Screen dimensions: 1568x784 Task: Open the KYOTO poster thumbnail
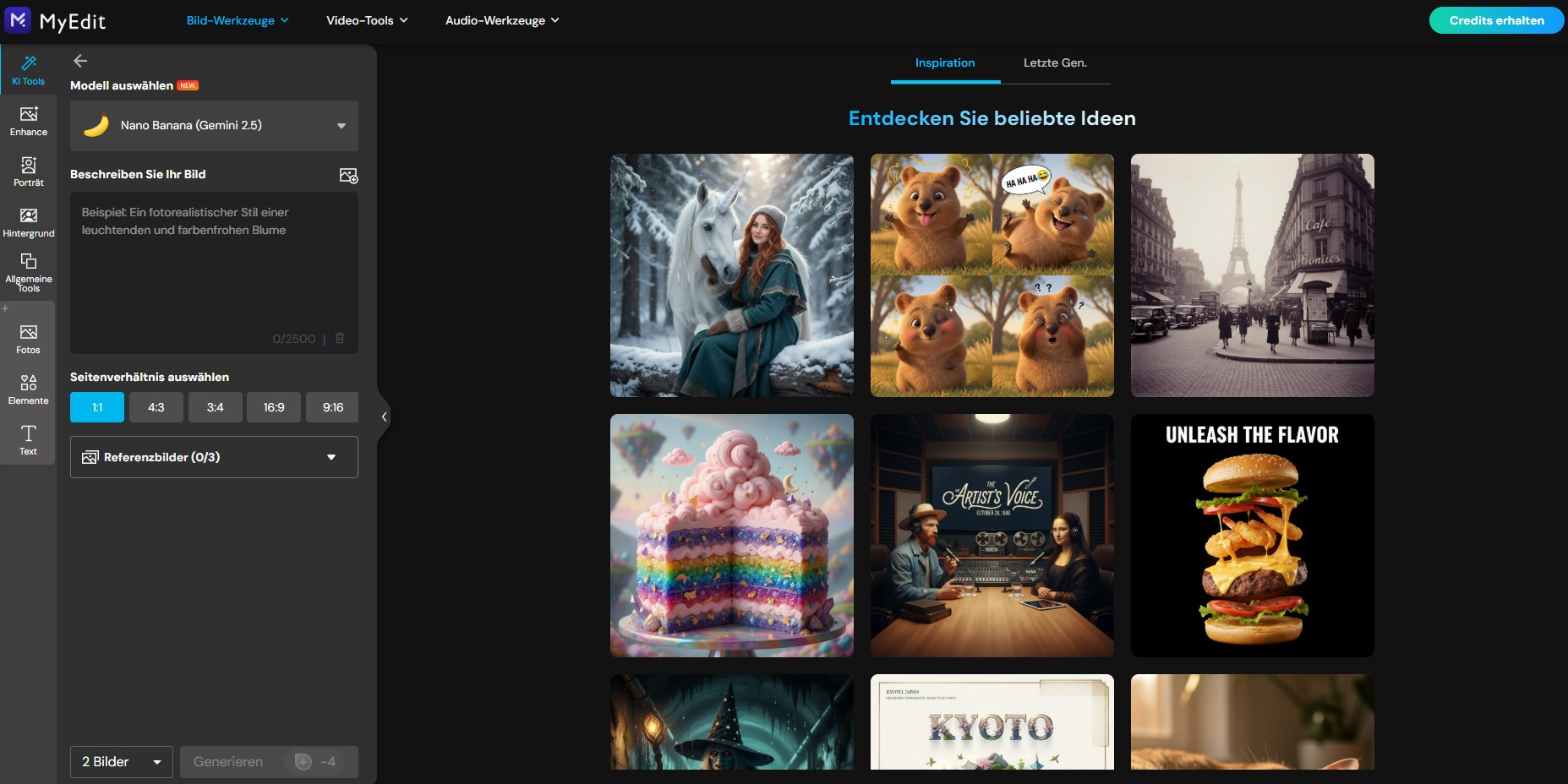click(992, 721)
